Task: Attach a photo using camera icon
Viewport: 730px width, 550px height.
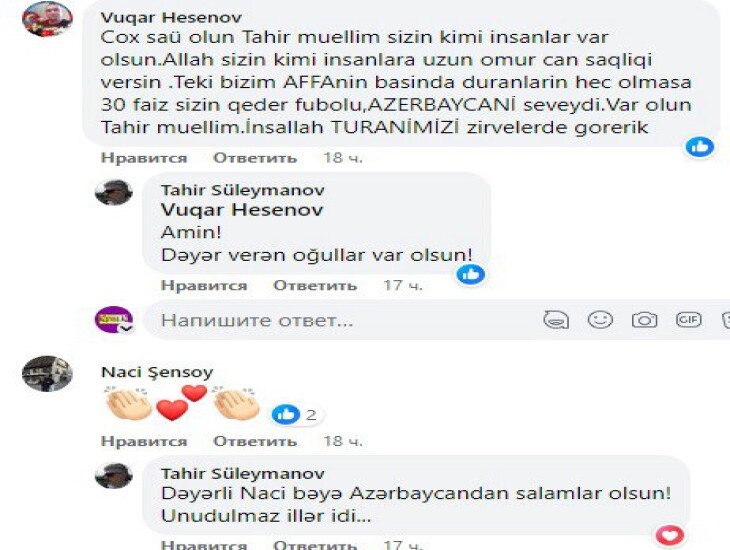Action: 644,320
